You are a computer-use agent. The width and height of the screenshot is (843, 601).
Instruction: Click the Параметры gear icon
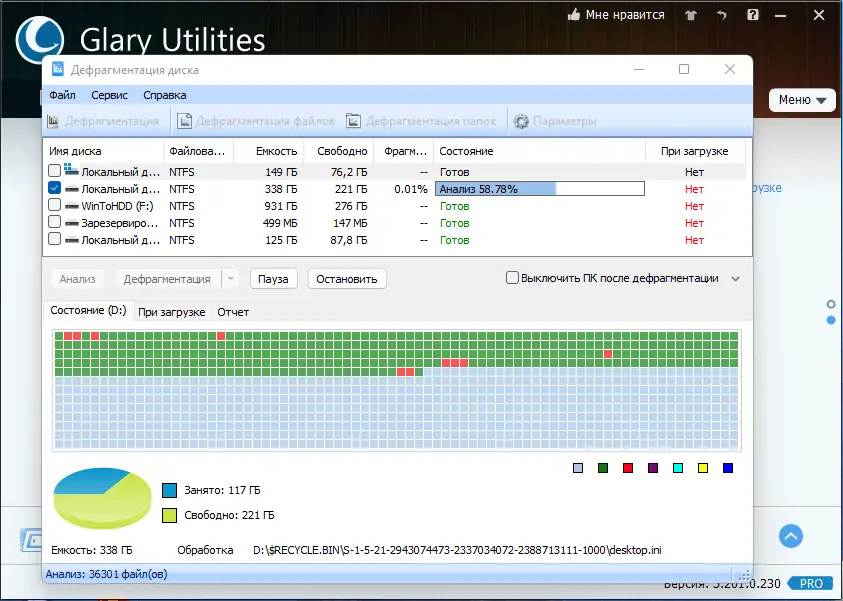(520, 121)
